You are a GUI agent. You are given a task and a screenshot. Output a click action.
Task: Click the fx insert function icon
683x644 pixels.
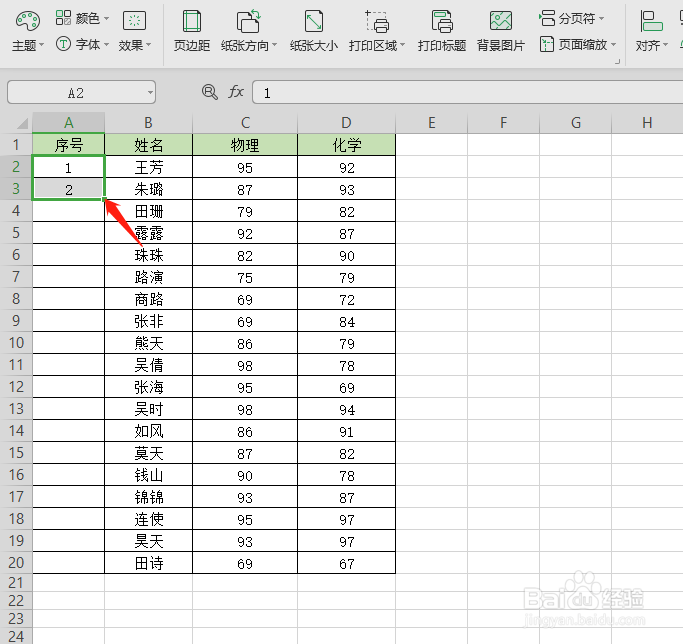[x=236, y=92]
